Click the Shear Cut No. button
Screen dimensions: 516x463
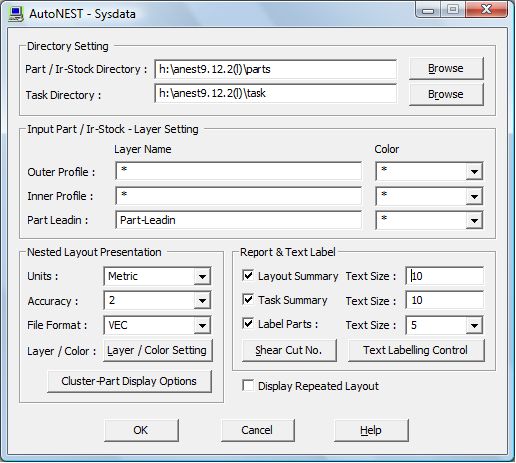point(289,350)
